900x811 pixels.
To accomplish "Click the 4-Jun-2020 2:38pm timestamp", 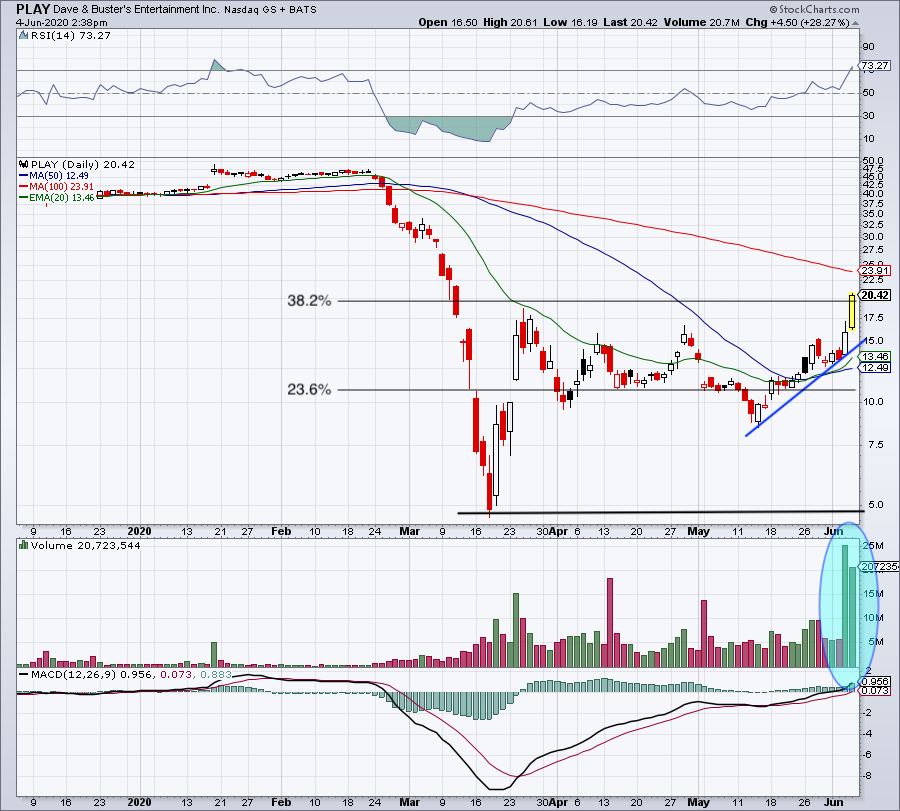I will click(x=61, y=23).
